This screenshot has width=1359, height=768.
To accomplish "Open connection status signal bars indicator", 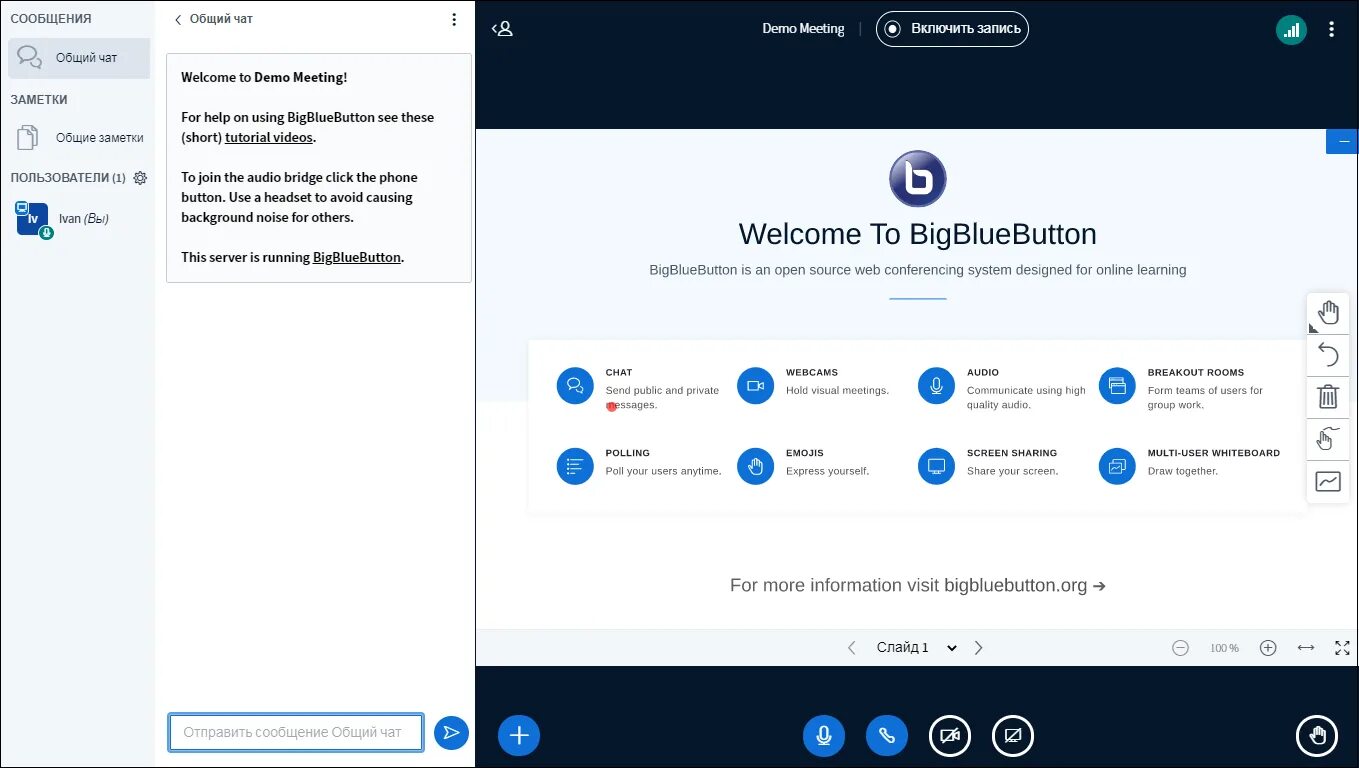I will (1291, 29).
